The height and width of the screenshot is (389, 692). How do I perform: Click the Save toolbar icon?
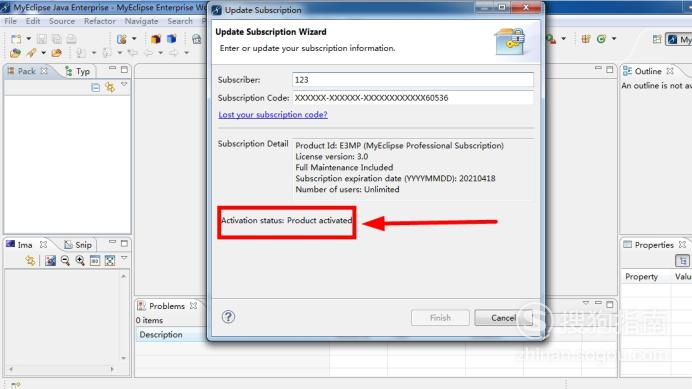click(42, 39)
